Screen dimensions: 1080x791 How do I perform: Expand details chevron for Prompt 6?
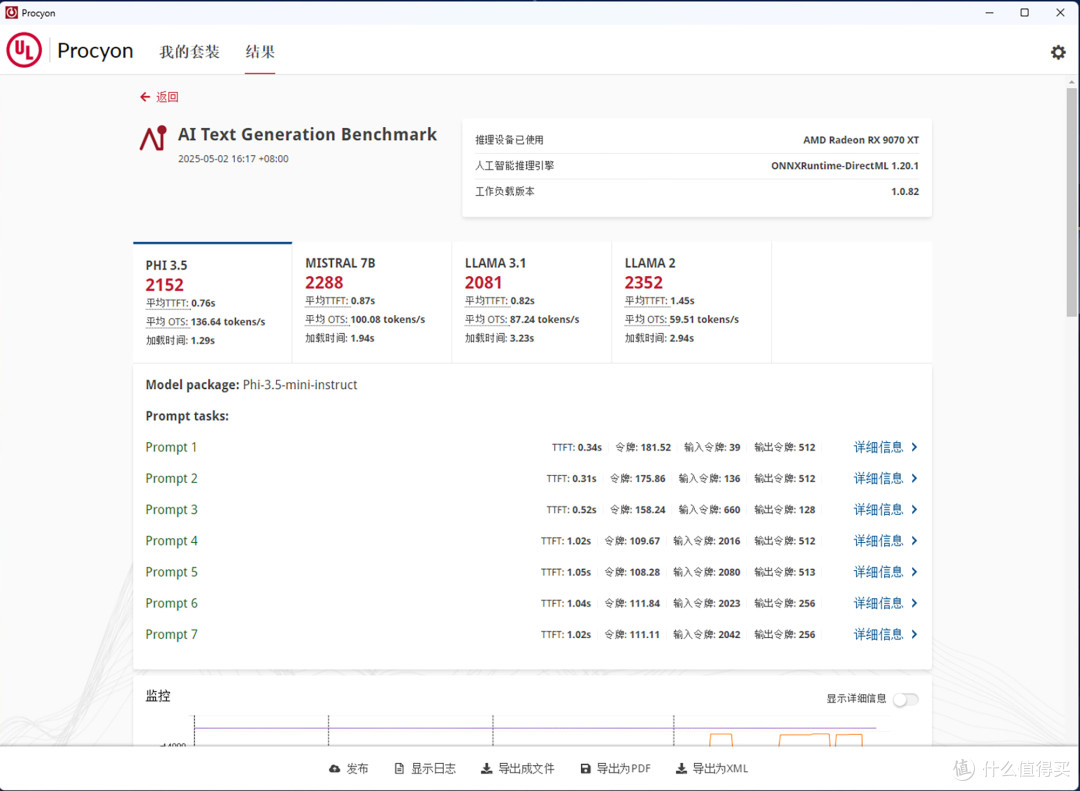point(914,603)
